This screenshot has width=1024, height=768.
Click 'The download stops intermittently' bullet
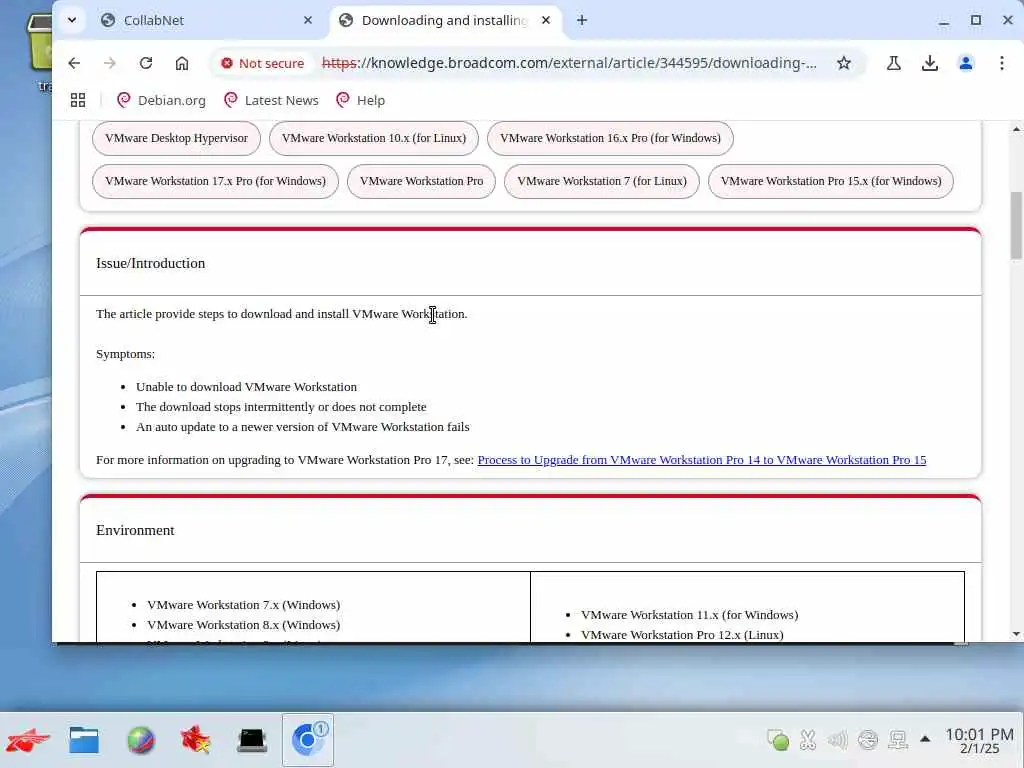click(281, 407)
